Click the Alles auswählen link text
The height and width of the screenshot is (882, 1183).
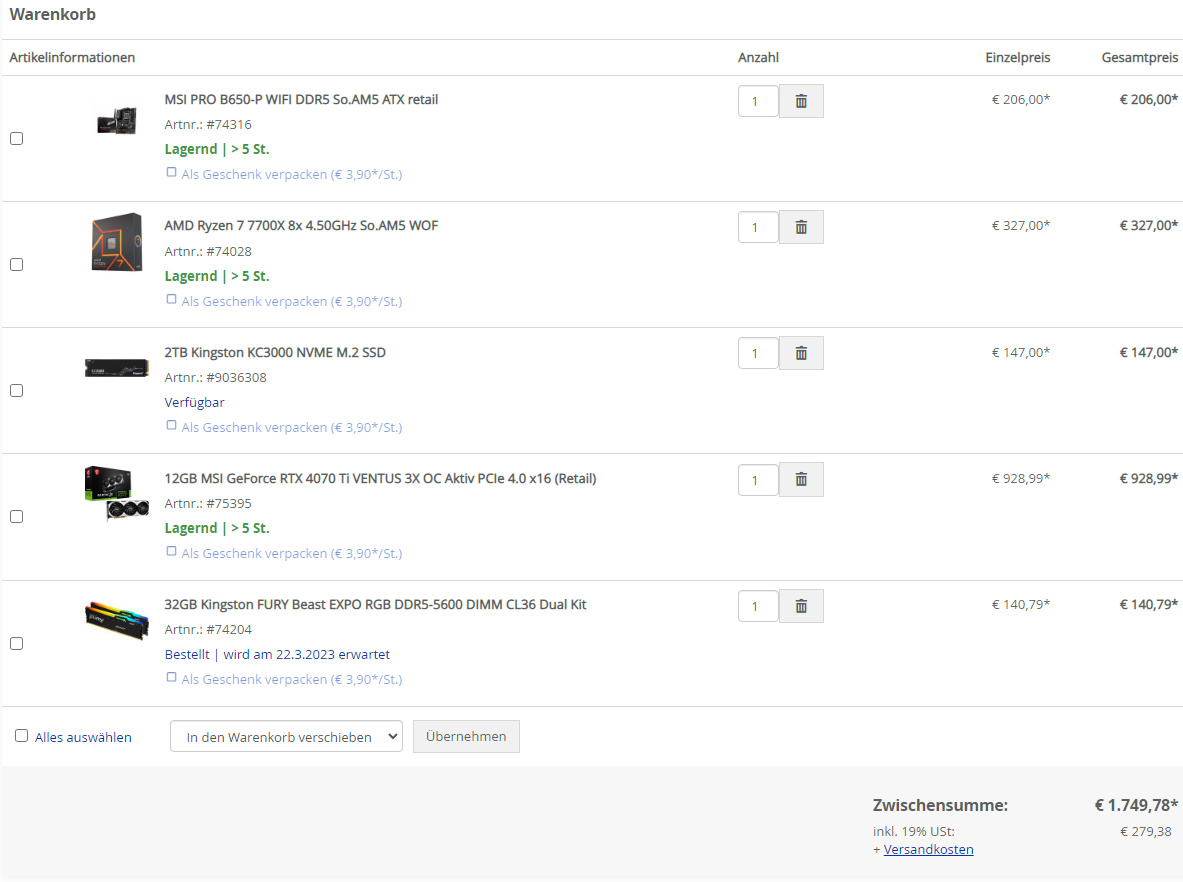(x=83, y=737)
